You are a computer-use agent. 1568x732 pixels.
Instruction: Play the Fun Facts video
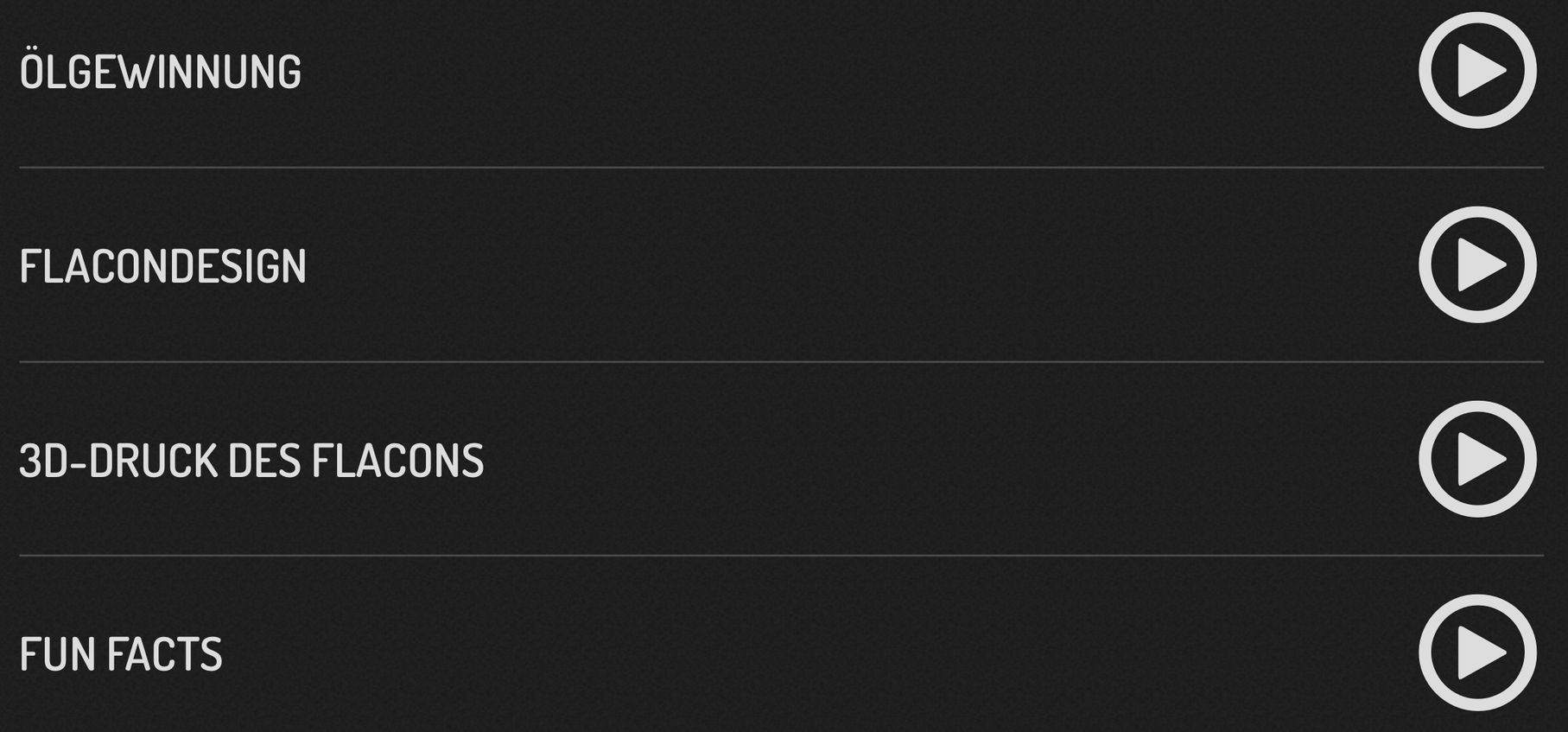click(1477, 652)
